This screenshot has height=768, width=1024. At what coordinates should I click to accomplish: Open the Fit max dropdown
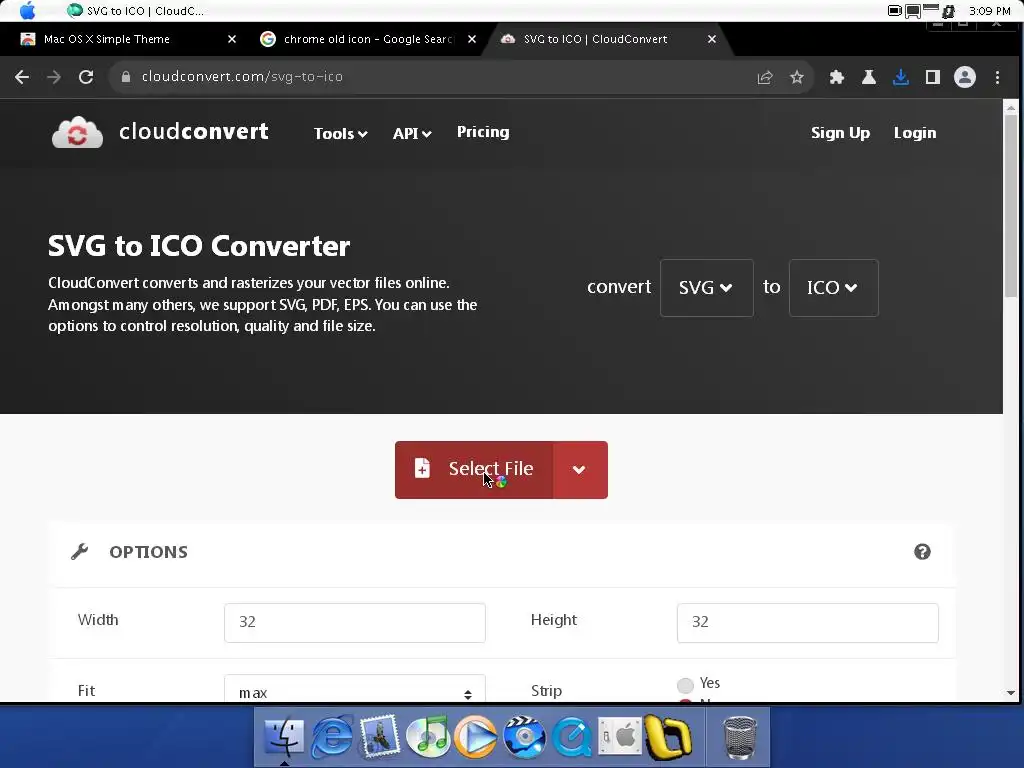(x=355, y=690)
